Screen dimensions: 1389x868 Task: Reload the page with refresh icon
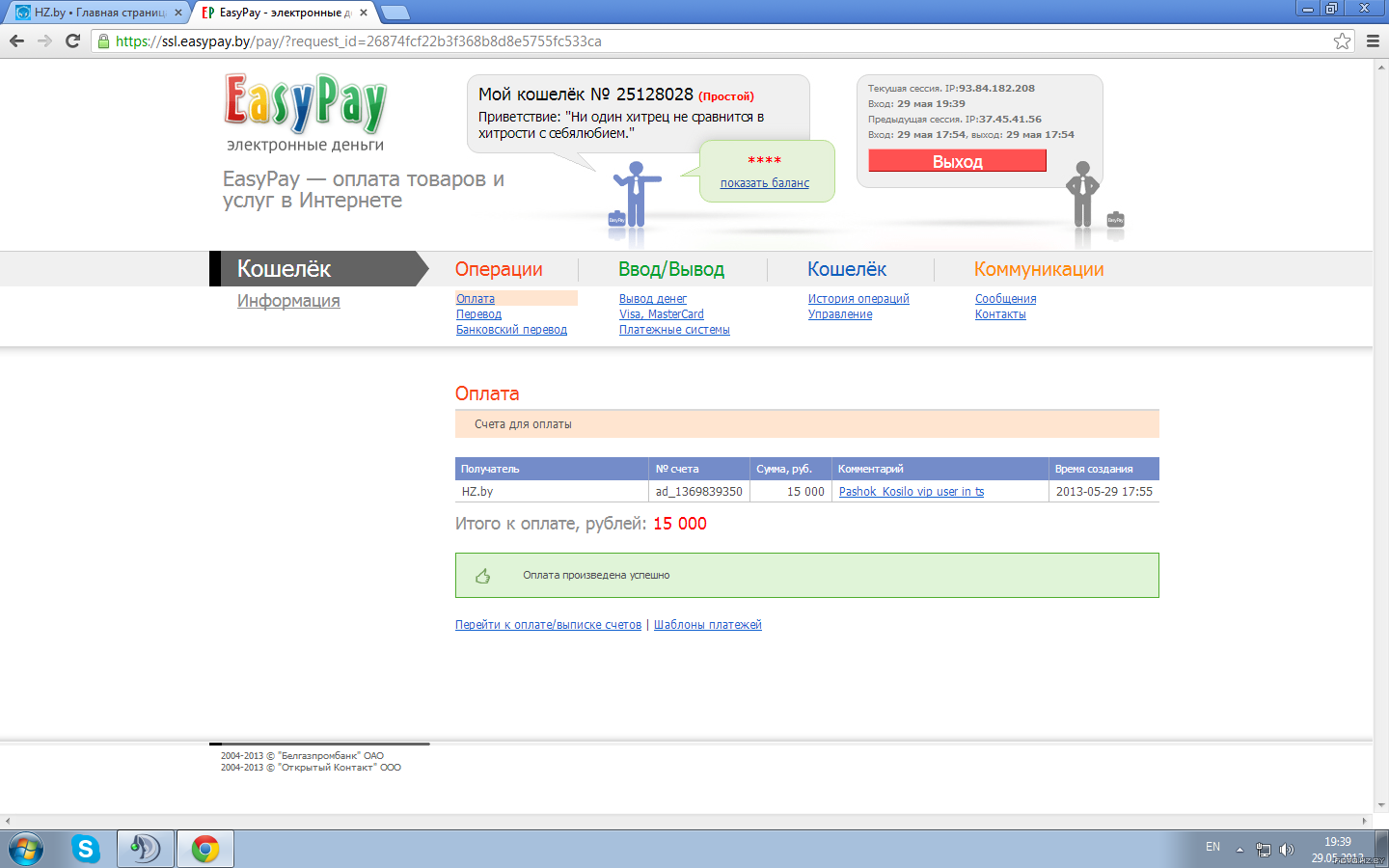tap(72, 41)
